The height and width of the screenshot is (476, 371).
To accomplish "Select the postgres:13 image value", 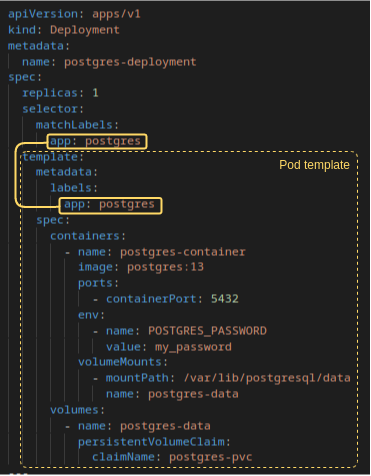I will 165,267.
